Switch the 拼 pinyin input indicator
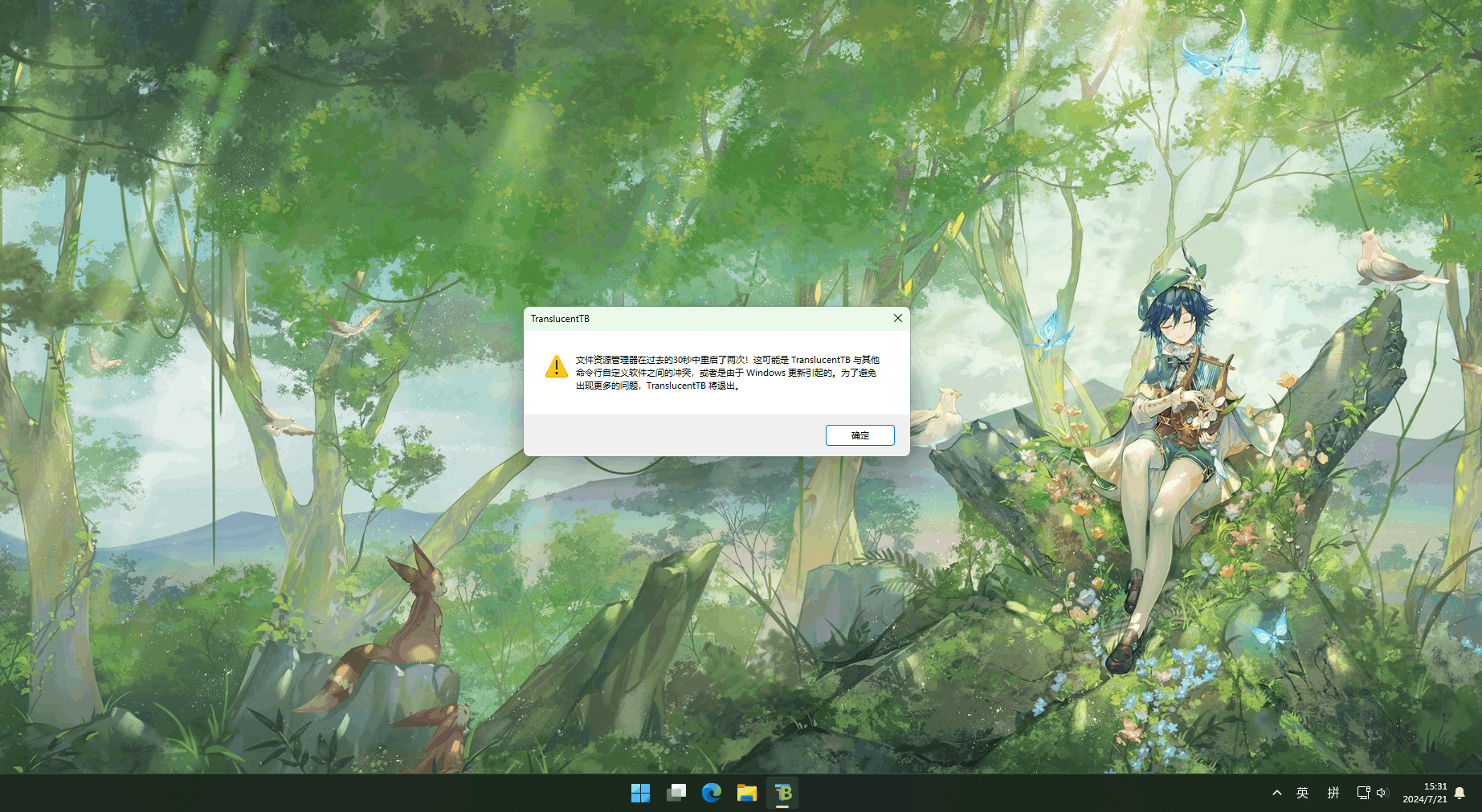The width and height of the screenshot is (1482, 812). pyautogui.click(x=1333, y=793)
